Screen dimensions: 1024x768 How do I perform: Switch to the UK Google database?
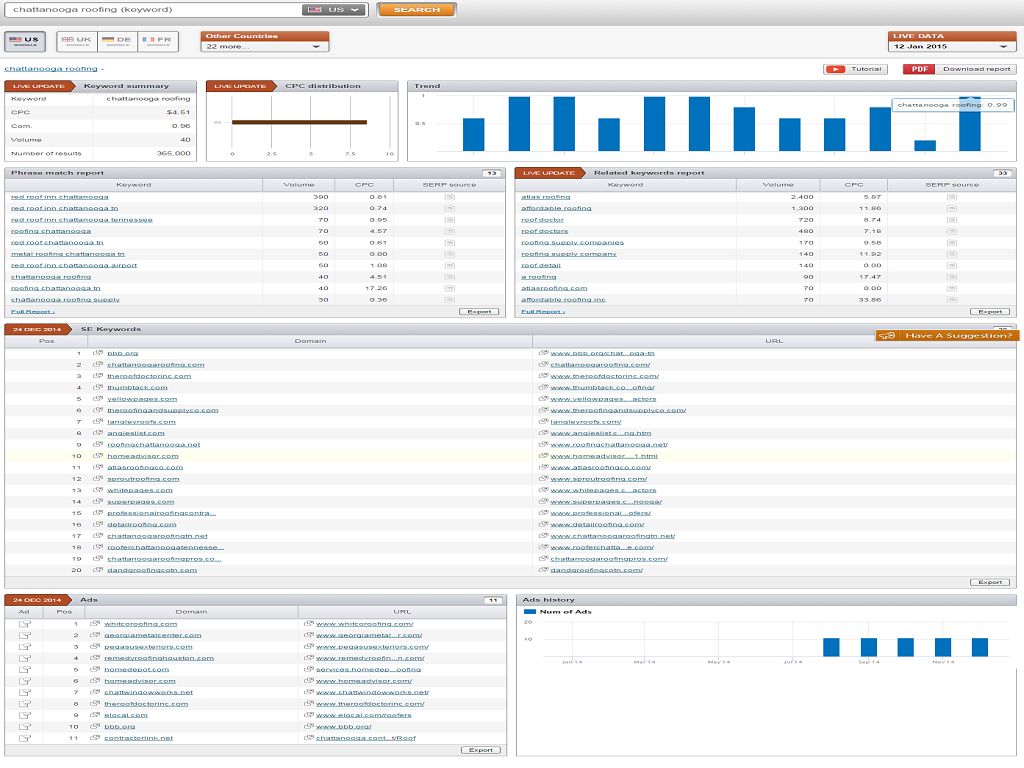pos(77,41)
